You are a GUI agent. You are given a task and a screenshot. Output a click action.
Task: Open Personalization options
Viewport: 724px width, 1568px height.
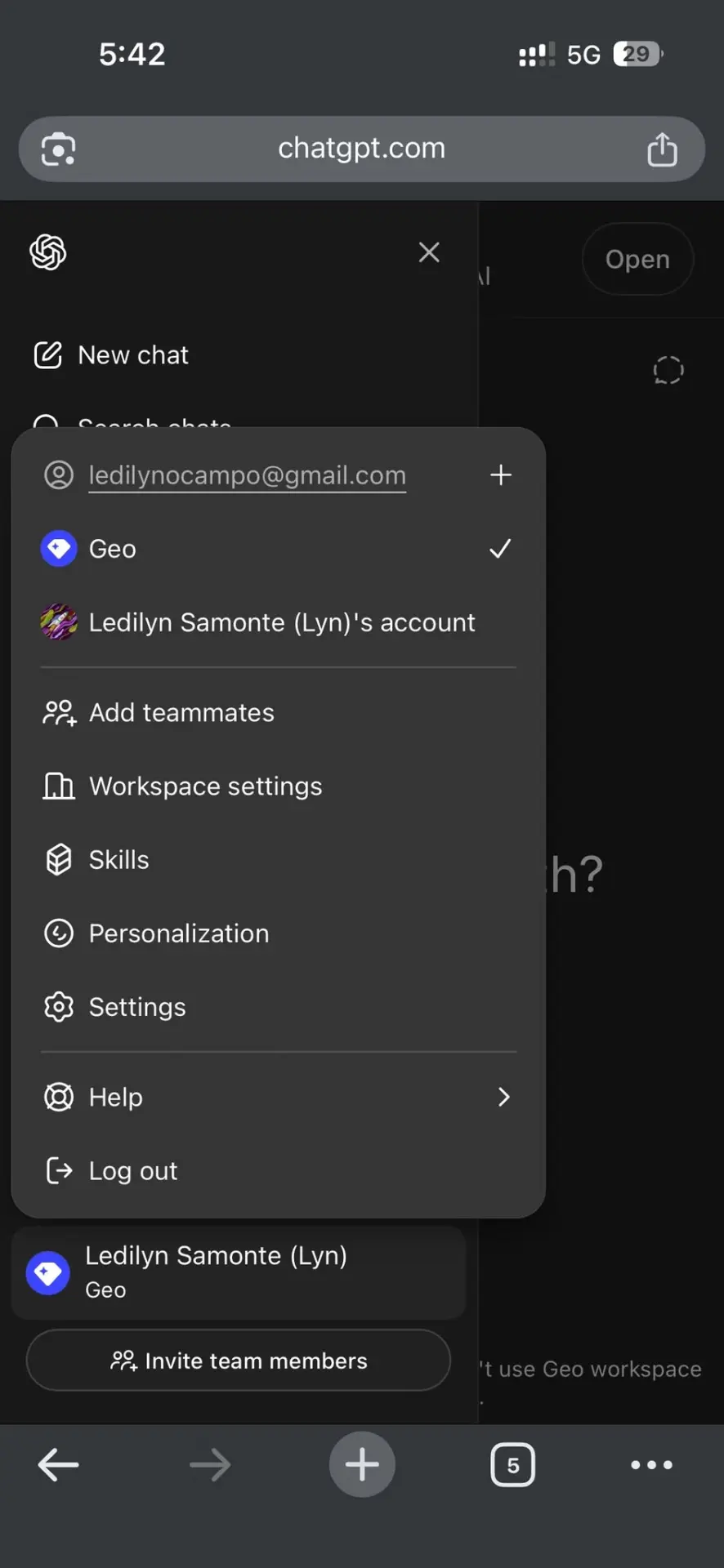pyautogui.click(x=278, y=933)
